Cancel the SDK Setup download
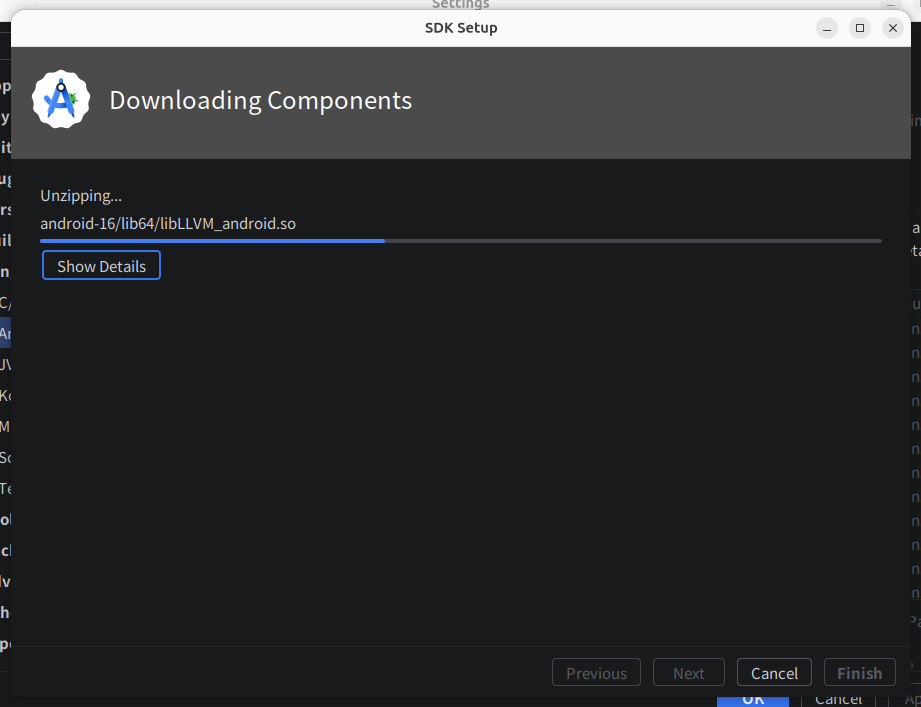The width and height of the screenshot is (921, 707). click(x=774, y=673)
